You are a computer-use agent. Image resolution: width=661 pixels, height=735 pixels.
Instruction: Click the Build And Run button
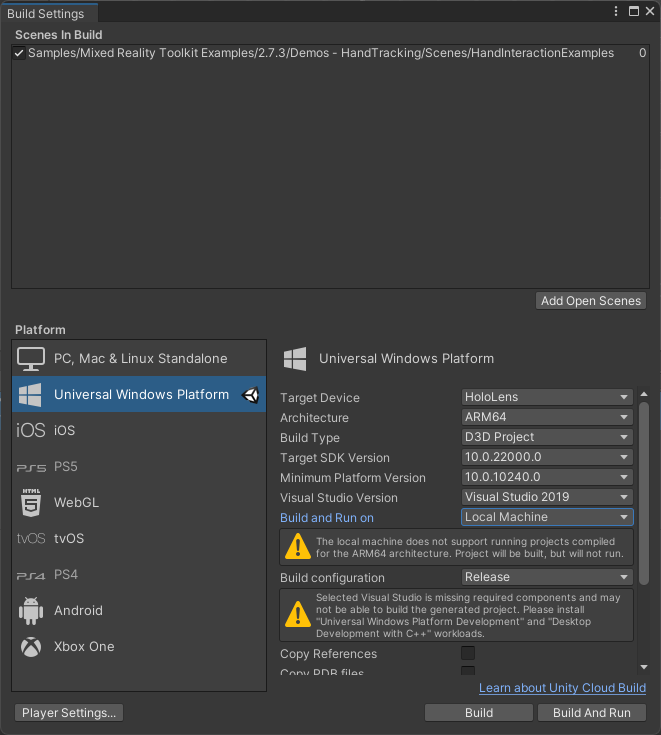click(x=592, y=713)
